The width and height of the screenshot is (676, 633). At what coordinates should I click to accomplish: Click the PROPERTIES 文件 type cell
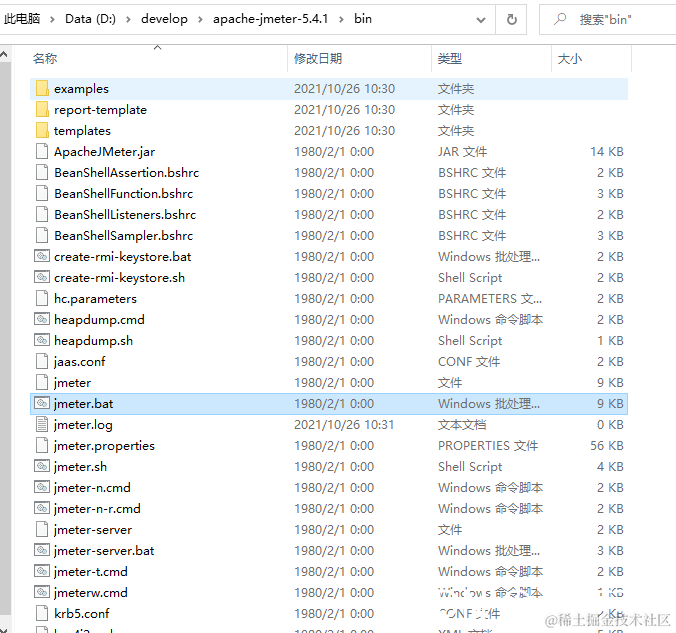pyautogui.click(x=488, y=445)
